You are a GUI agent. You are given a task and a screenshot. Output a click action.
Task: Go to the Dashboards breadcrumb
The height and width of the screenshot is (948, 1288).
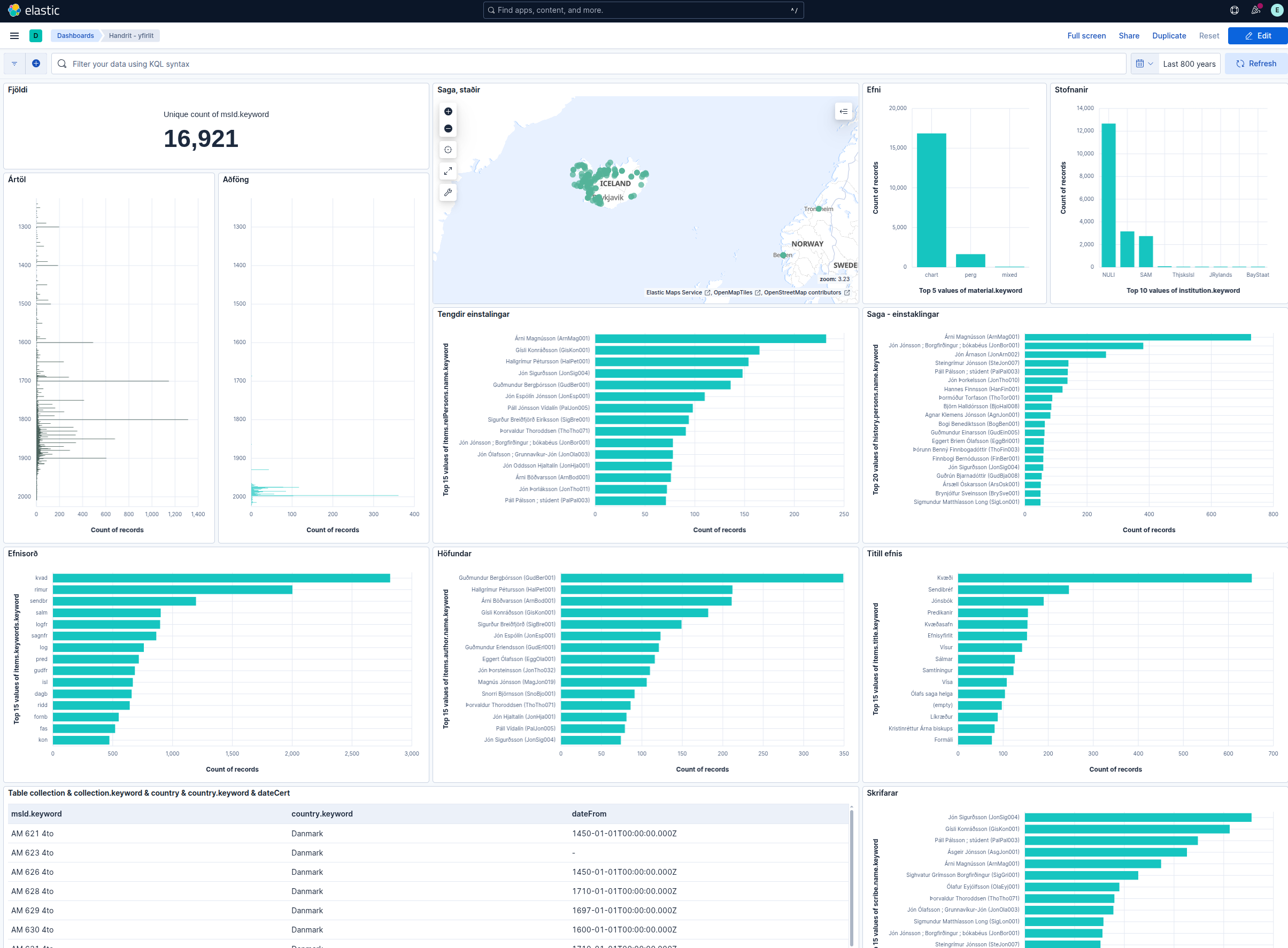coord(75,36)
